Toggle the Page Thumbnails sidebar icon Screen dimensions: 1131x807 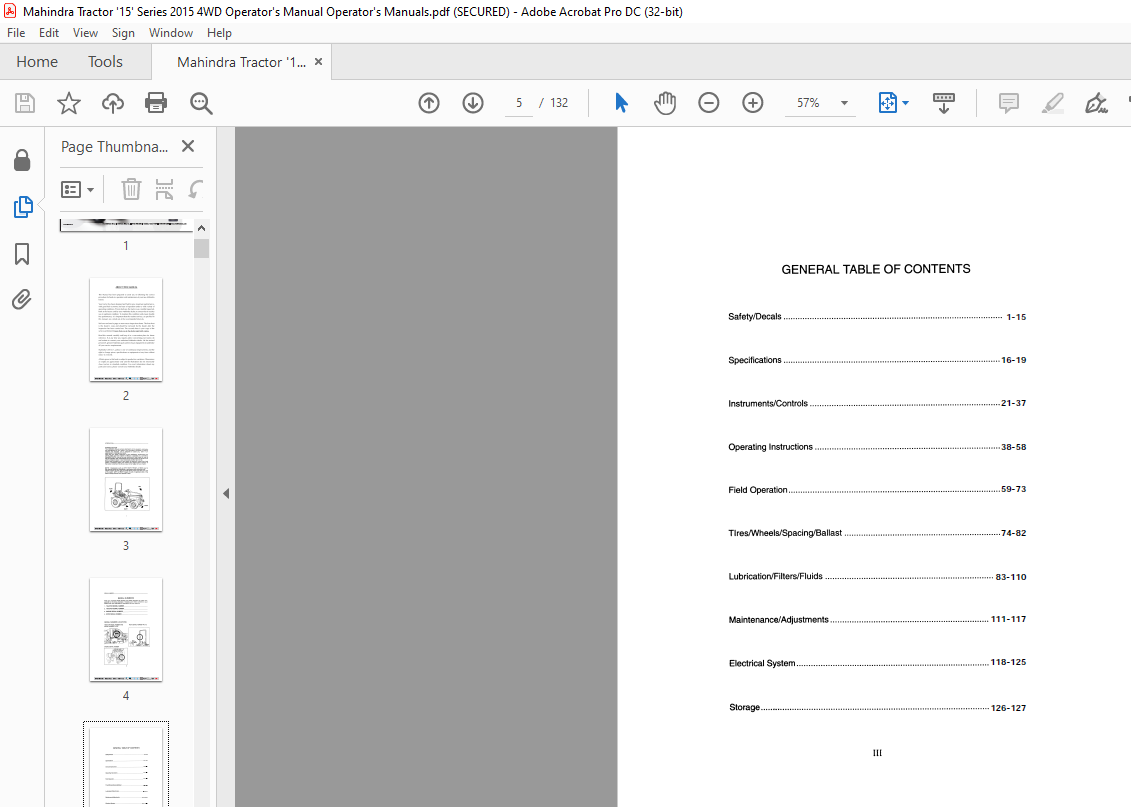coord(23,207)
